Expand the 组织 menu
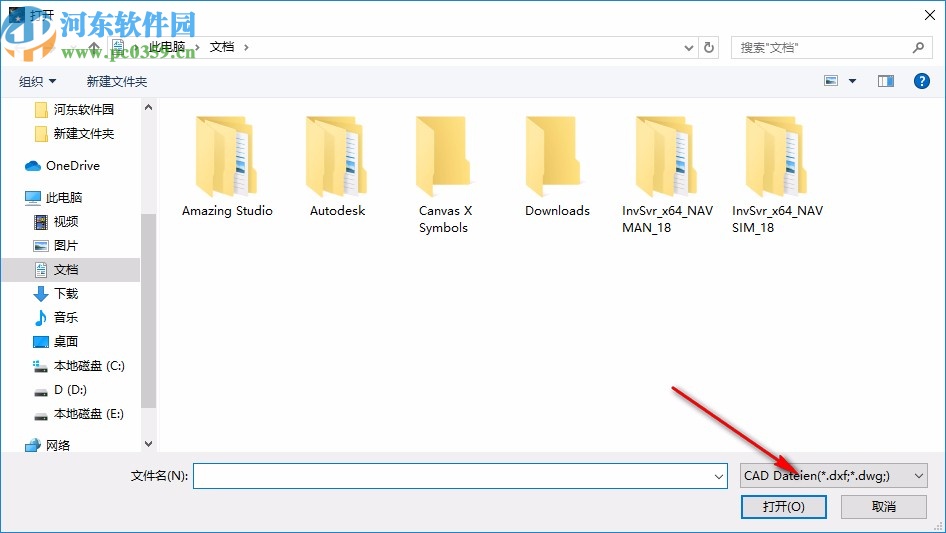946x533 pixels. (37, 81)
